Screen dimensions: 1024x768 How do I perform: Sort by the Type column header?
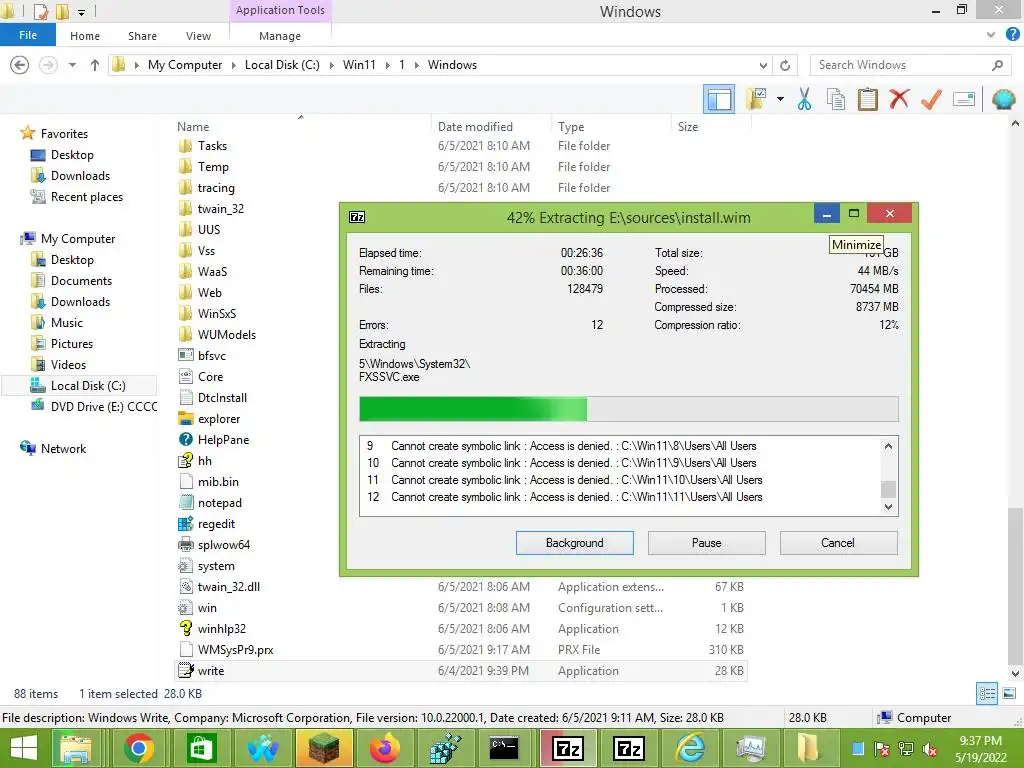coord(611,127)
